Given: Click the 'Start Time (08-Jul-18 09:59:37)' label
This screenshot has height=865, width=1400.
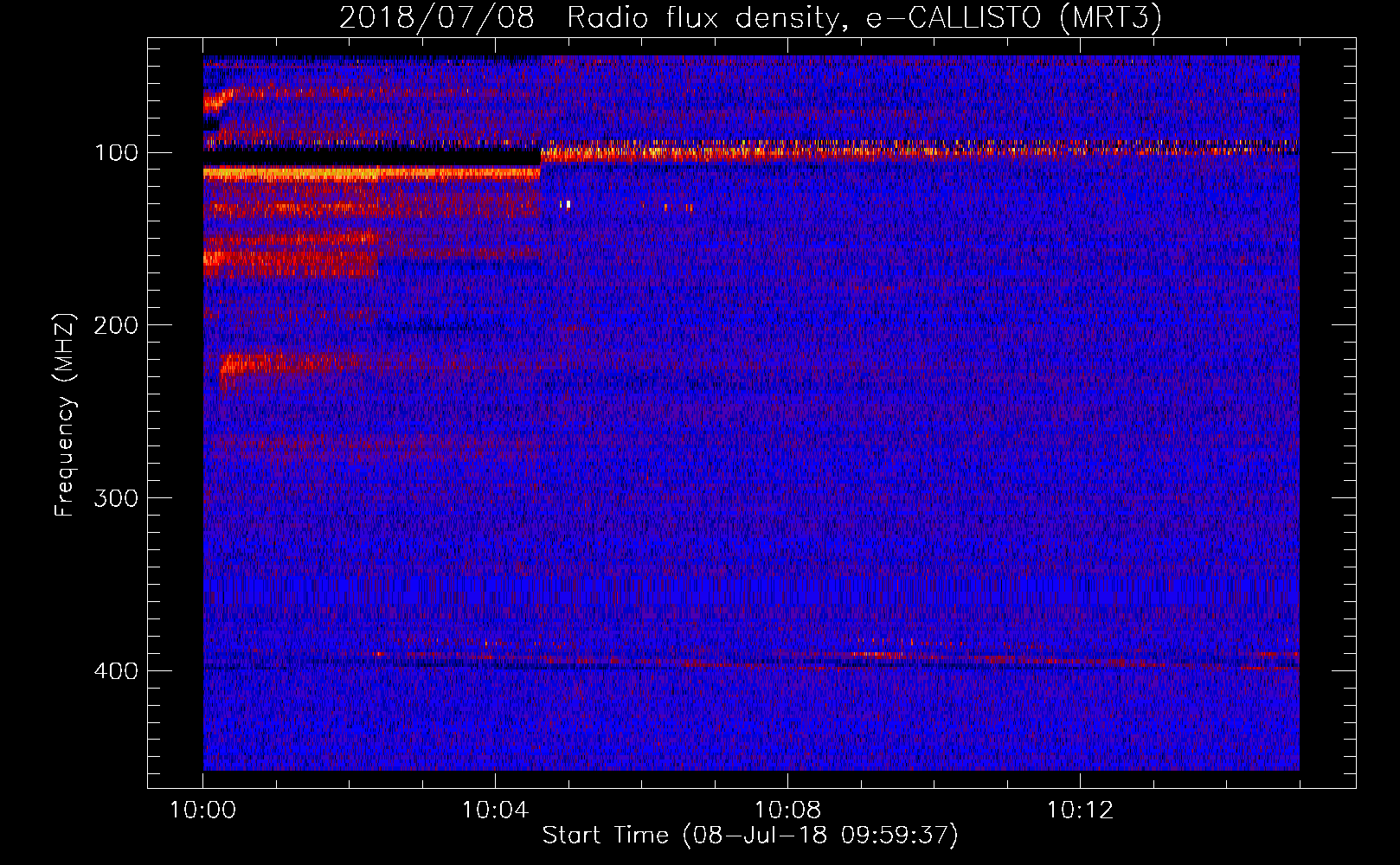Looking at the screenshot, I should [750, 836].
